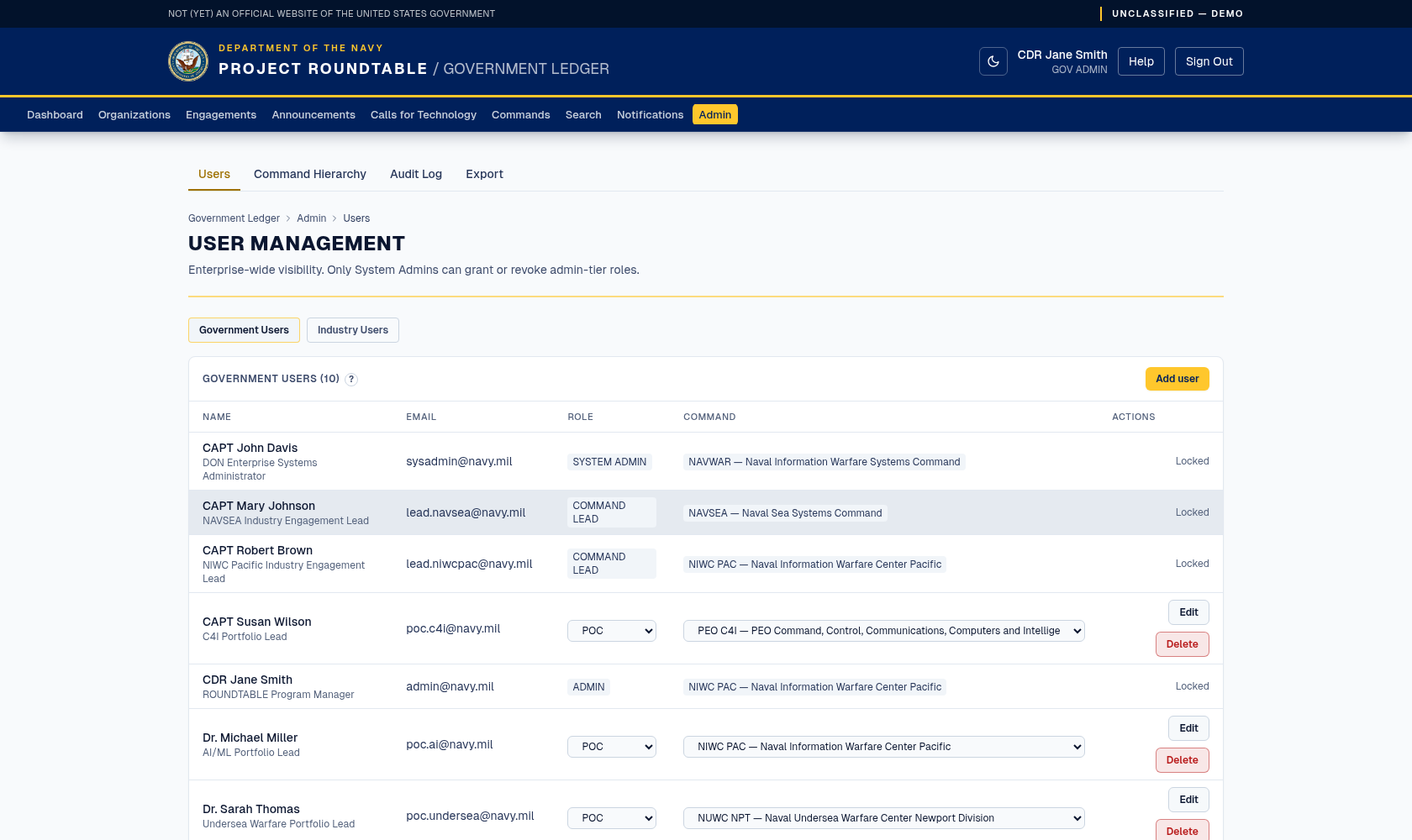
Task: Click the Add user button
Action: pos(1177,379)
